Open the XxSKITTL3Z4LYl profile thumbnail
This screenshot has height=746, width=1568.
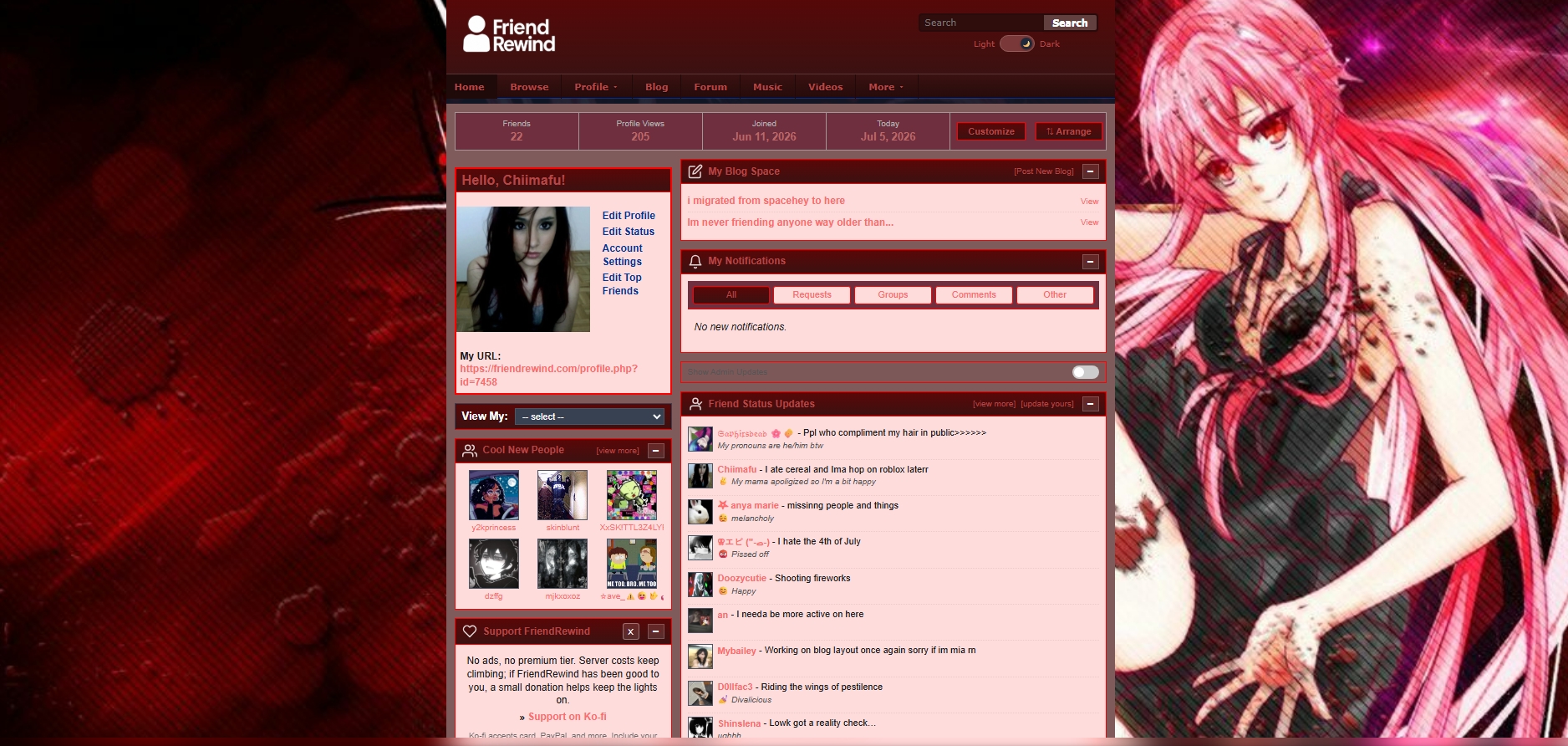click(632, 495)
